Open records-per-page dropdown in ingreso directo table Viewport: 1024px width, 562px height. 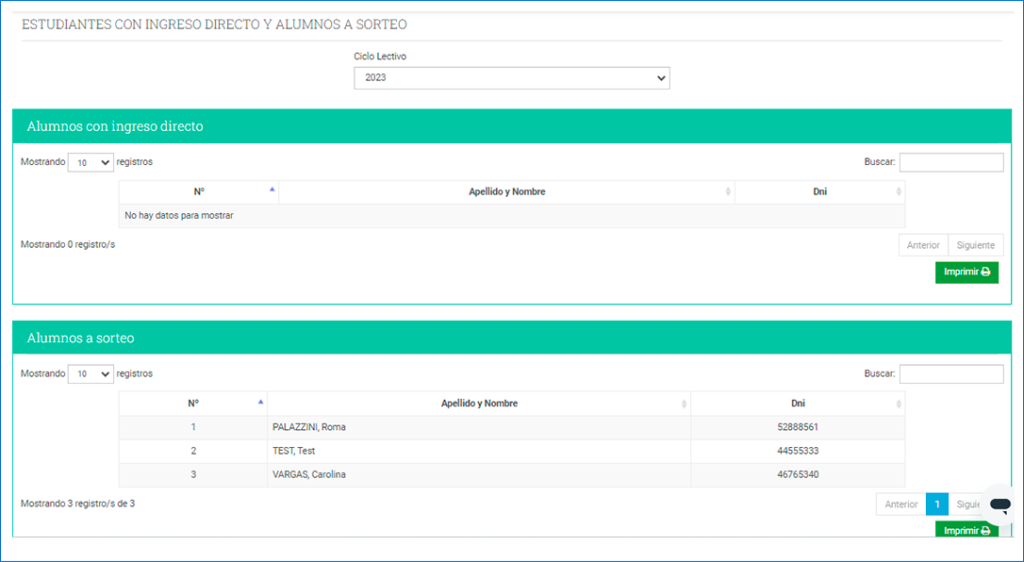pos(91,162)
